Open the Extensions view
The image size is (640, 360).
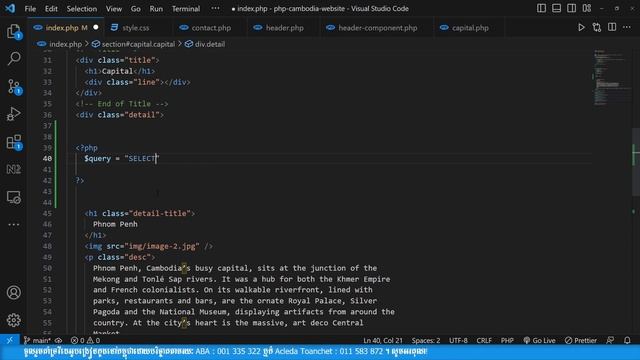coord(13,142)
